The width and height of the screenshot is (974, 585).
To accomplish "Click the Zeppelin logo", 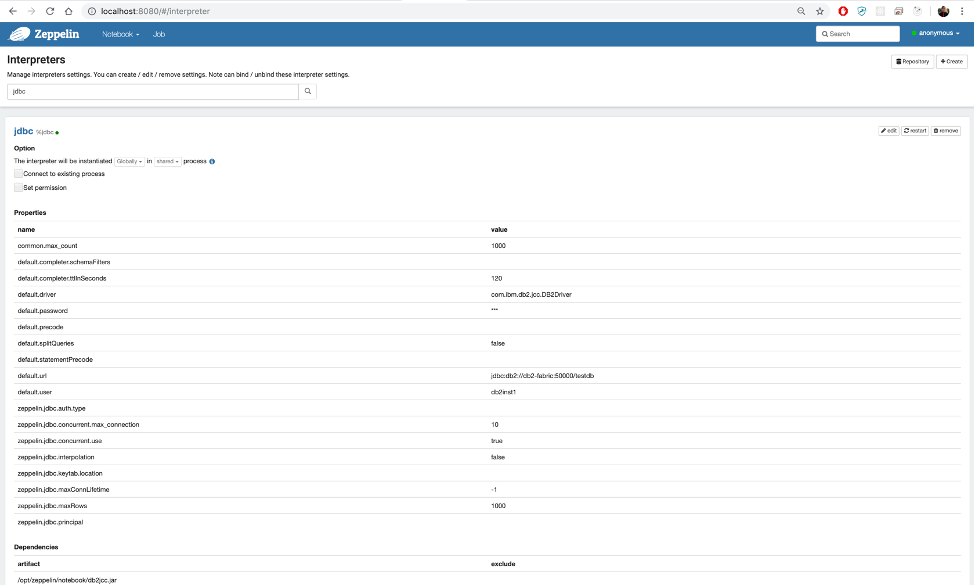I will (x=43, y=34).
